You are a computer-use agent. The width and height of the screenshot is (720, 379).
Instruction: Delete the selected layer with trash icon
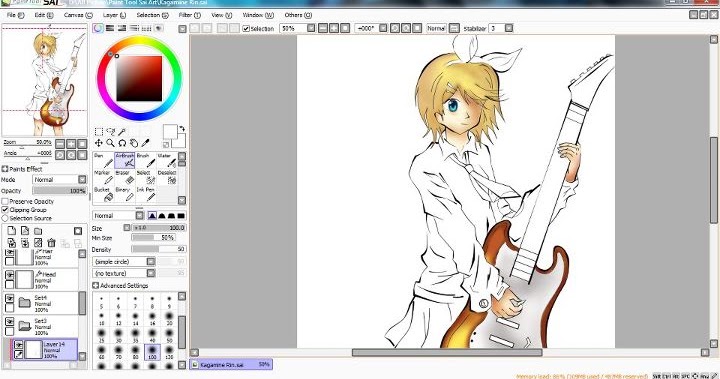(51, 243)
